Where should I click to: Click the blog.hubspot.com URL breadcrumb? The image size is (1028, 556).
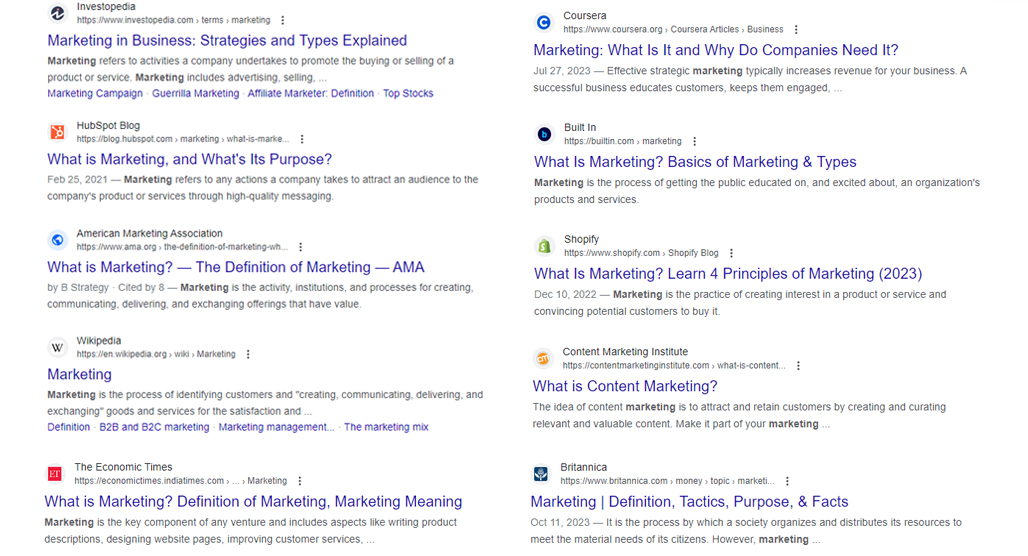click(x=182, y=139)
